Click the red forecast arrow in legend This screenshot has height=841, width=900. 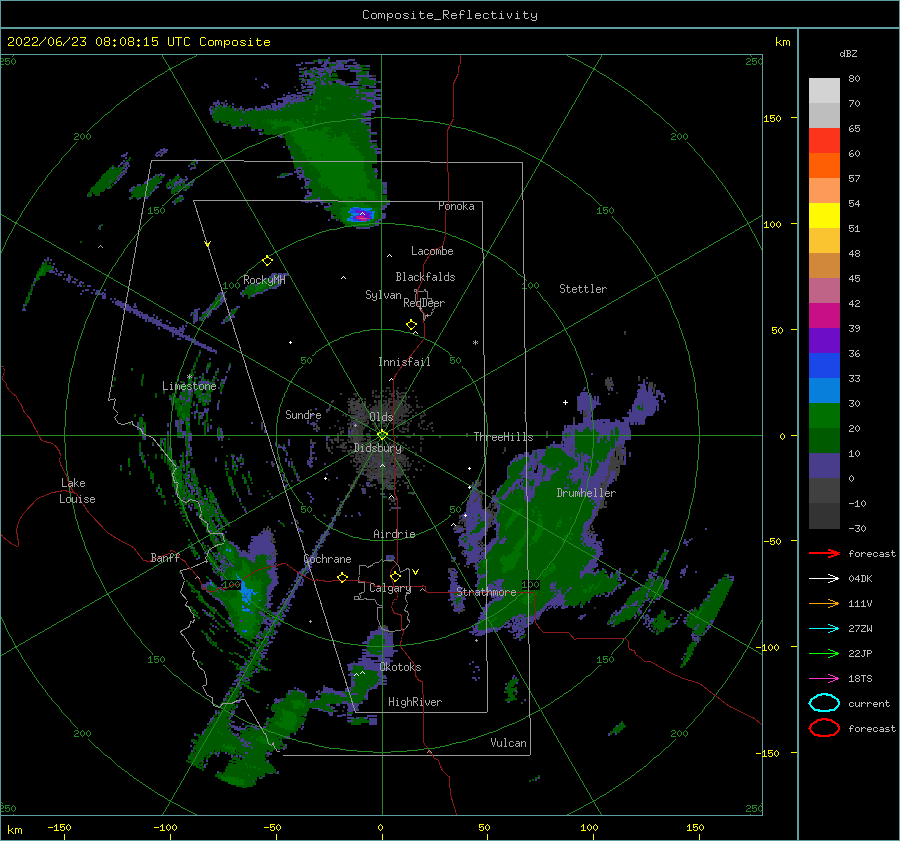pyautogui.click(x=824, y=553)
